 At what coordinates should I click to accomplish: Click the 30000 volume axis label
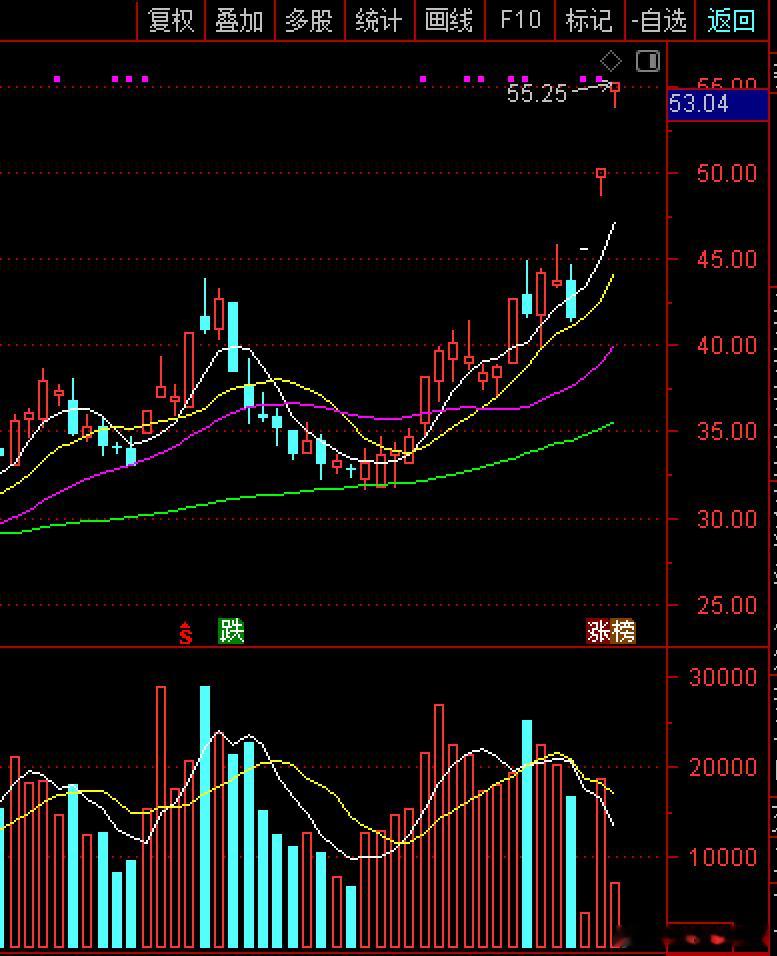(x=723, y=677)
